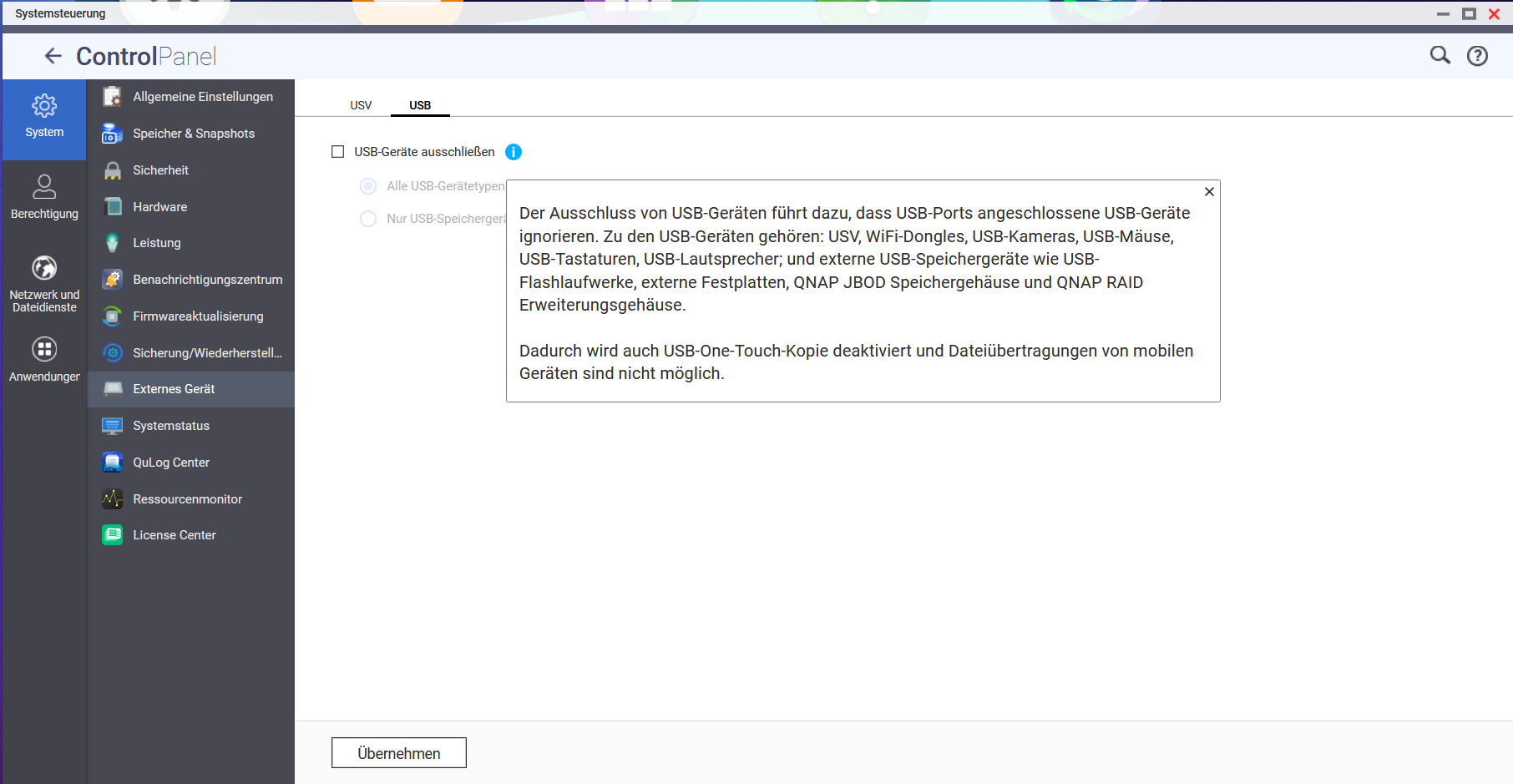Click the QuLog Center label

pyautogui.click(x=171, y=463)
